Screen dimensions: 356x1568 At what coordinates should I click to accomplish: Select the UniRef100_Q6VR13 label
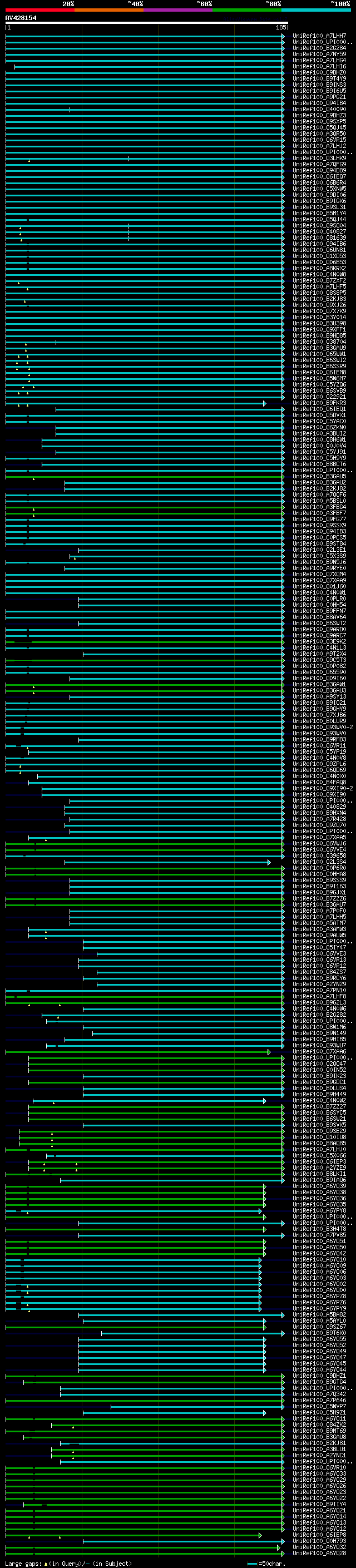point(319,960)
